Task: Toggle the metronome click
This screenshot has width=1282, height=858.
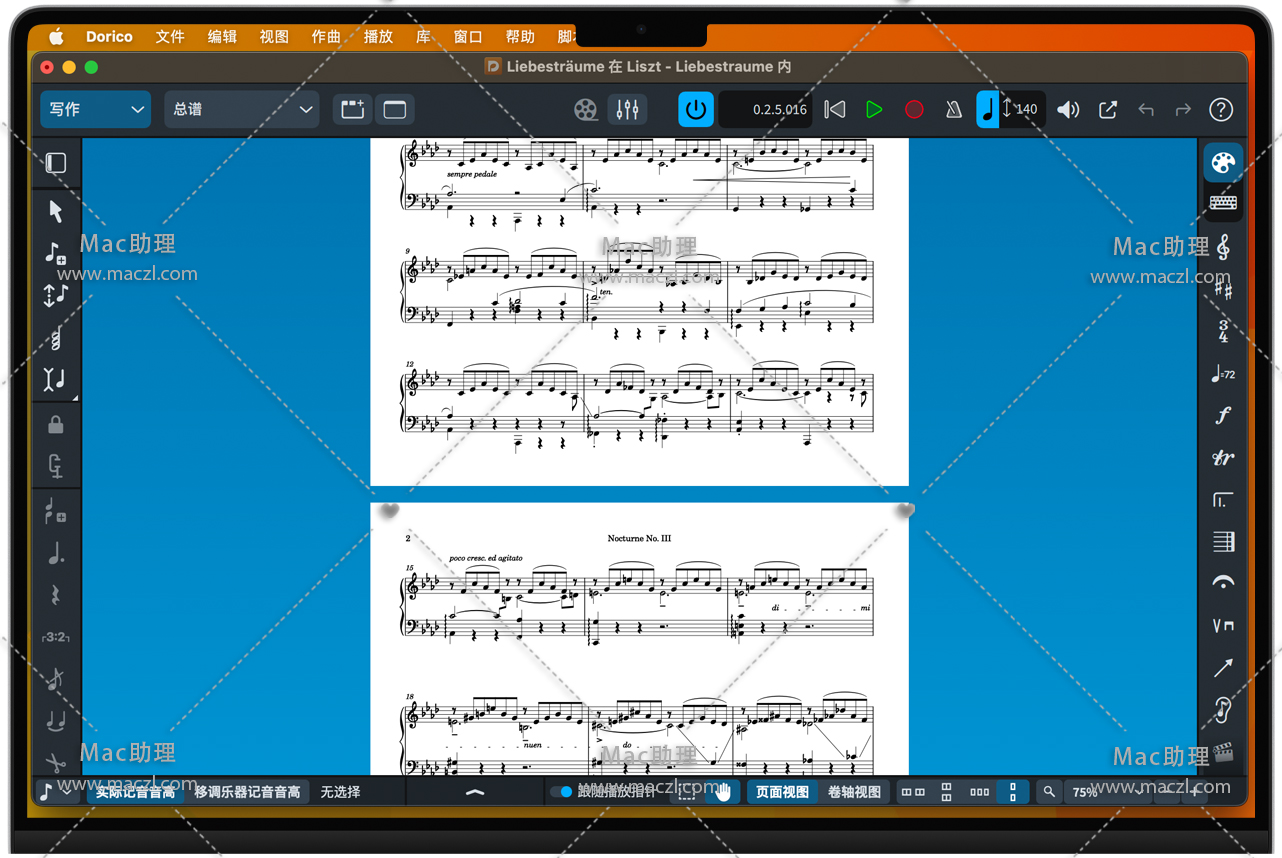Action: click(954, 110)
